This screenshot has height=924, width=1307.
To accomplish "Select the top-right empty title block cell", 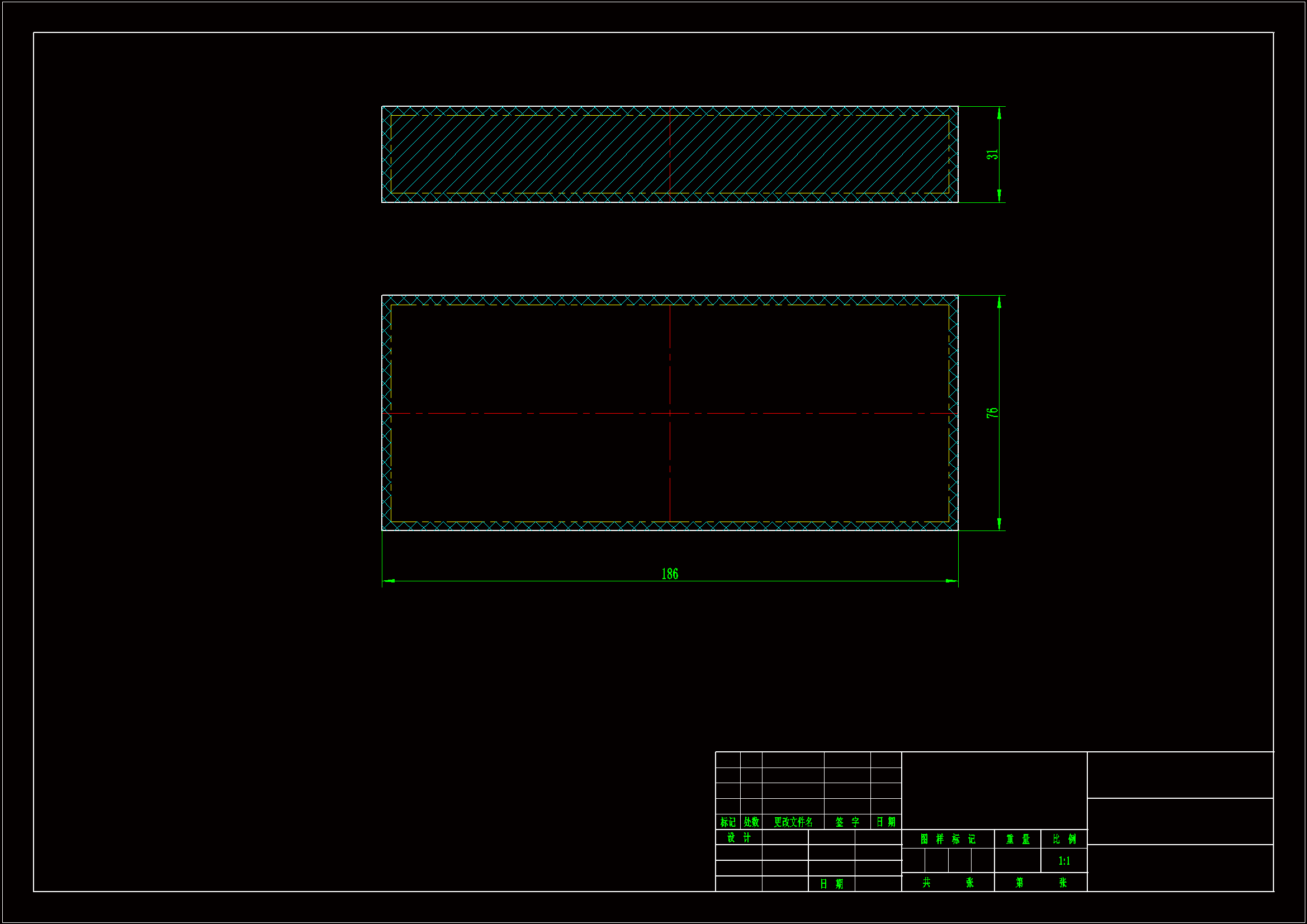I will point(1180,775).
